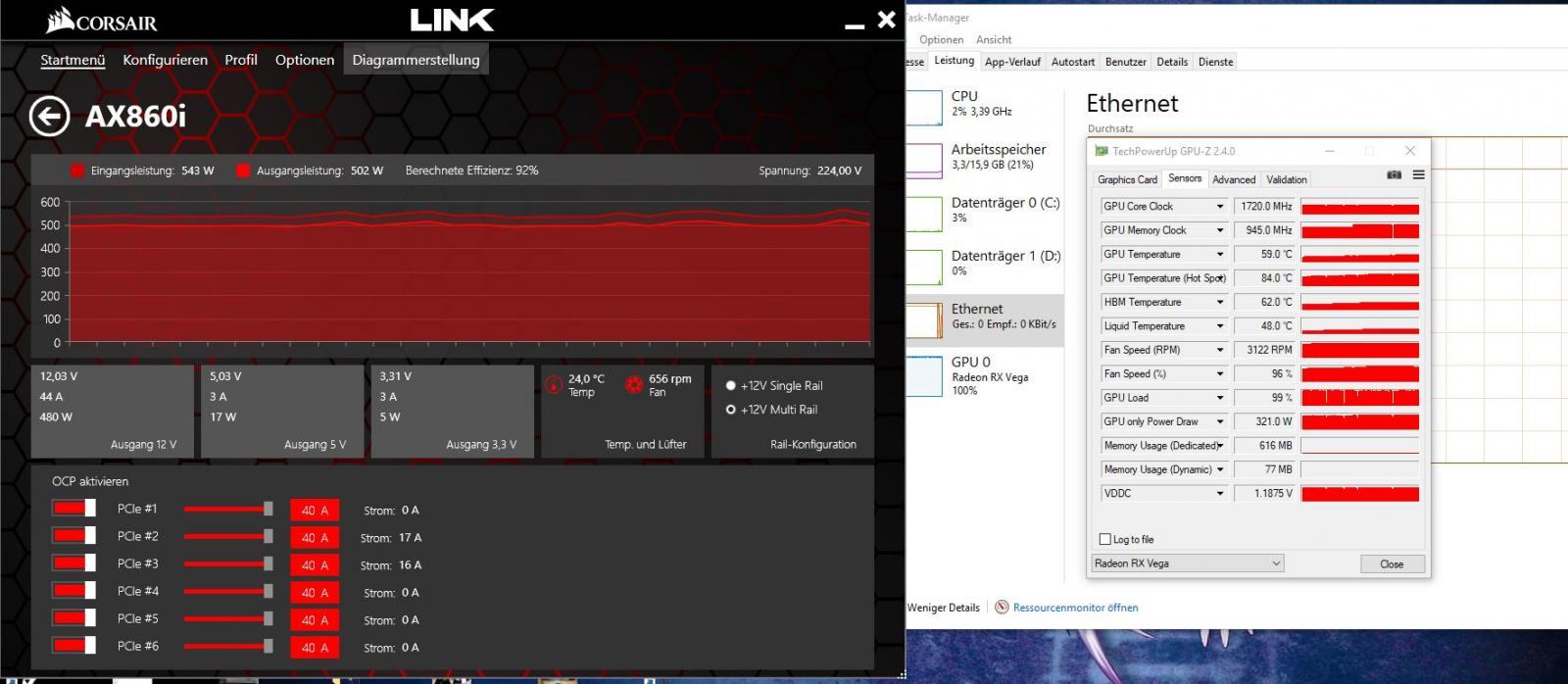Click Weniger Details in Task Manager
The image size is (1568, 684).
[943, 608]
